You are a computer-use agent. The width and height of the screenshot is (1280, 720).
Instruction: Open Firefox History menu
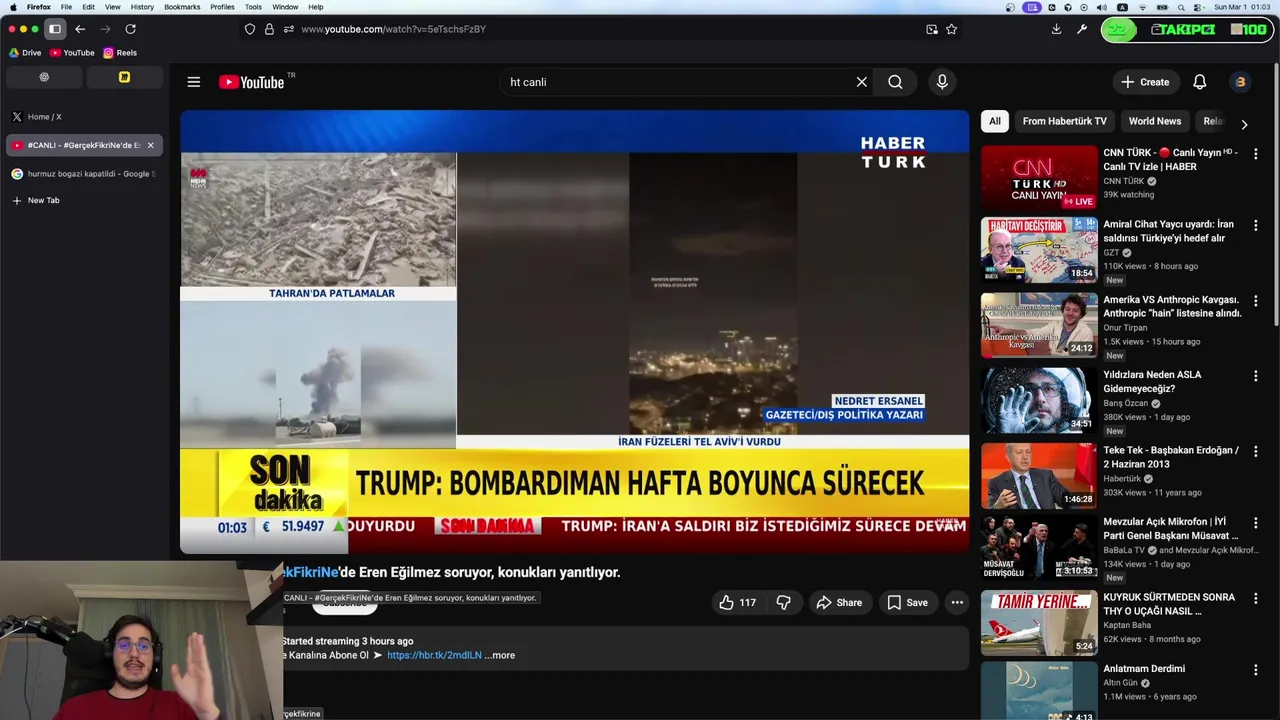point(142,7)
